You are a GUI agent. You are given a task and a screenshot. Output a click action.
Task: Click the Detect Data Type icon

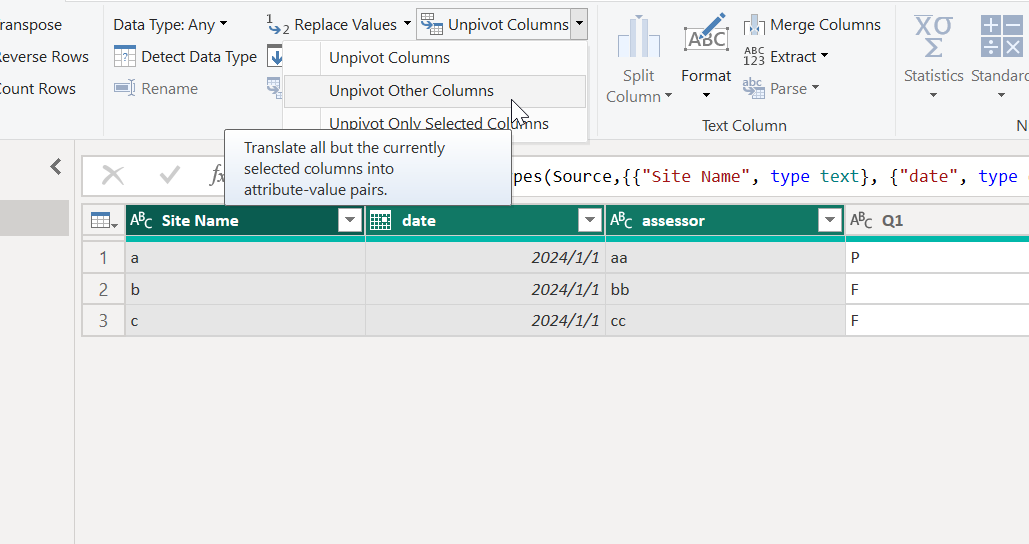click(125, 57)
